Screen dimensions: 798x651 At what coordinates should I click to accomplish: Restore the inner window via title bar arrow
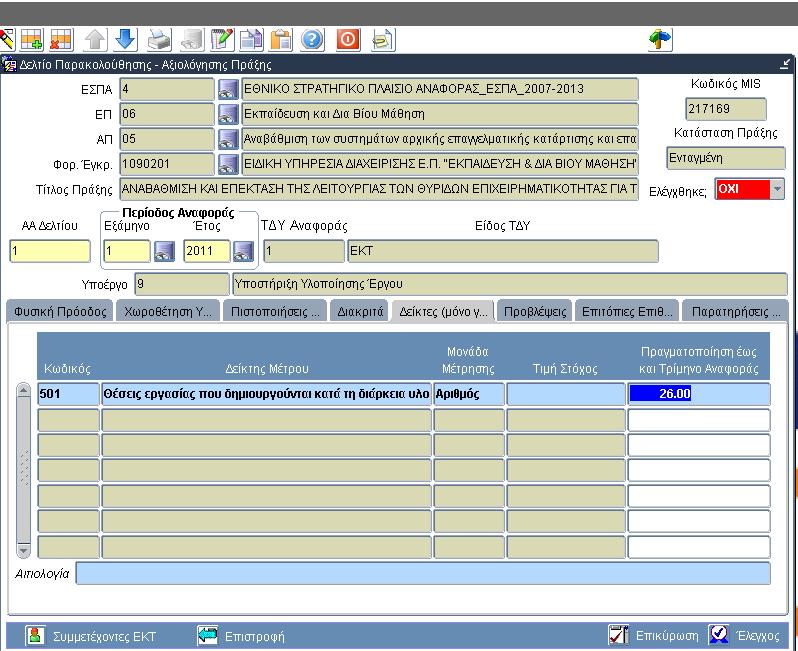pos(785,64)
